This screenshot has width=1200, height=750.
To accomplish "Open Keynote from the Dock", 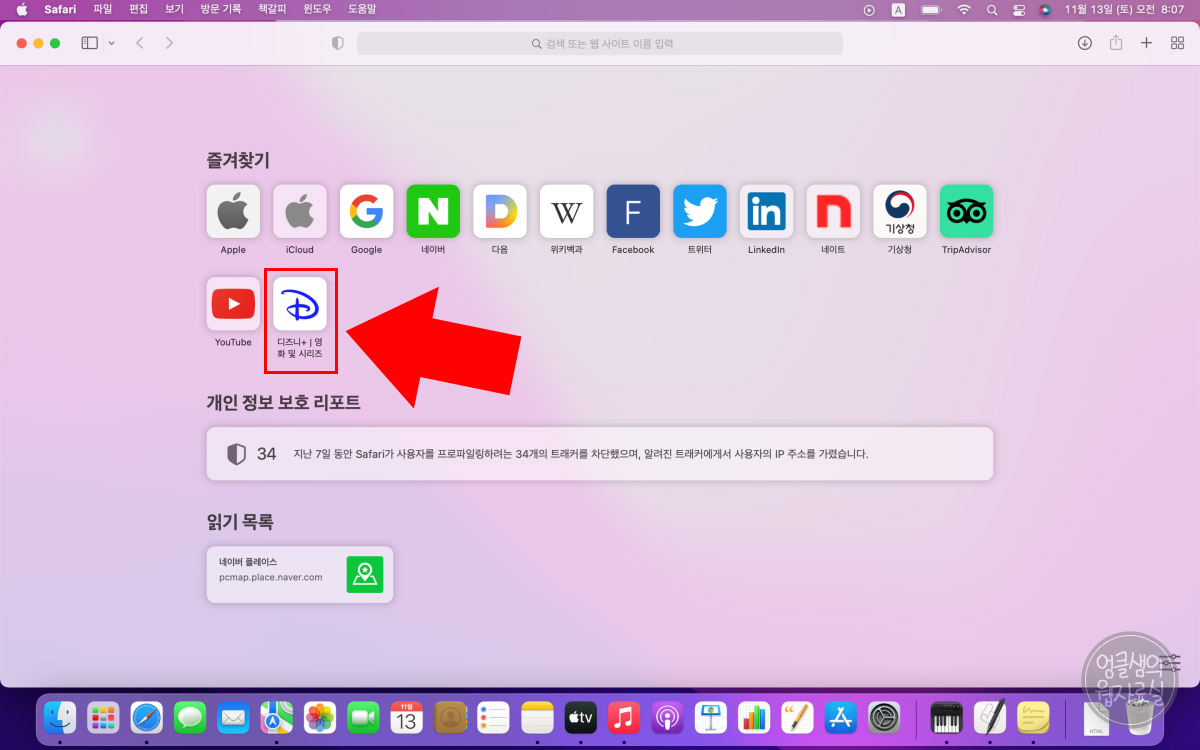I will click(x=710, y=717).
